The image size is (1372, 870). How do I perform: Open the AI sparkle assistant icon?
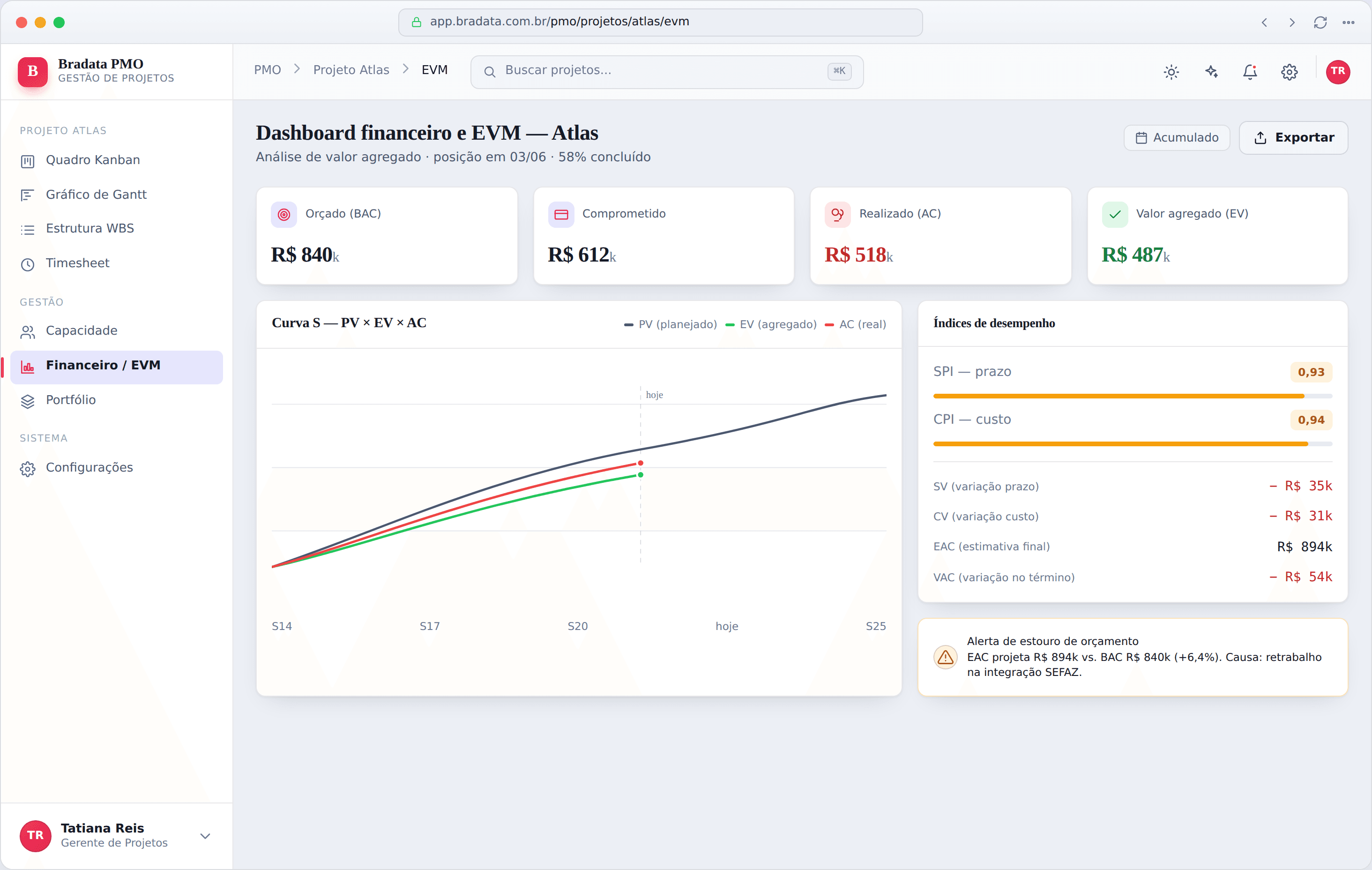tap(1211, 72)
